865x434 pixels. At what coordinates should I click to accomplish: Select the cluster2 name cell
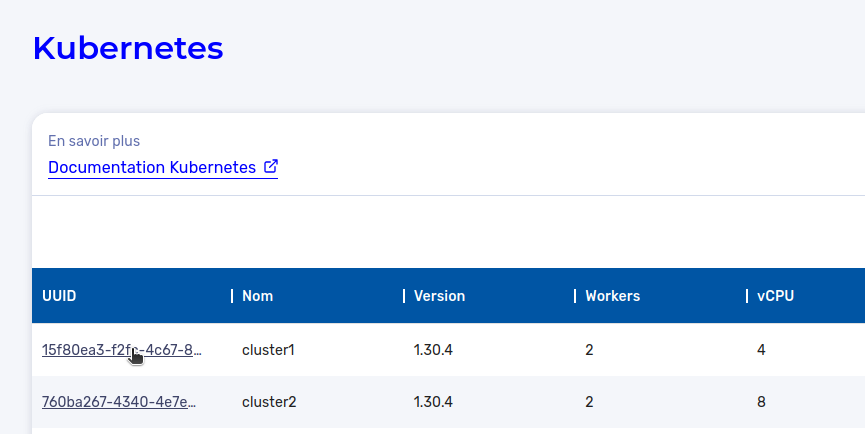point(269,402)
